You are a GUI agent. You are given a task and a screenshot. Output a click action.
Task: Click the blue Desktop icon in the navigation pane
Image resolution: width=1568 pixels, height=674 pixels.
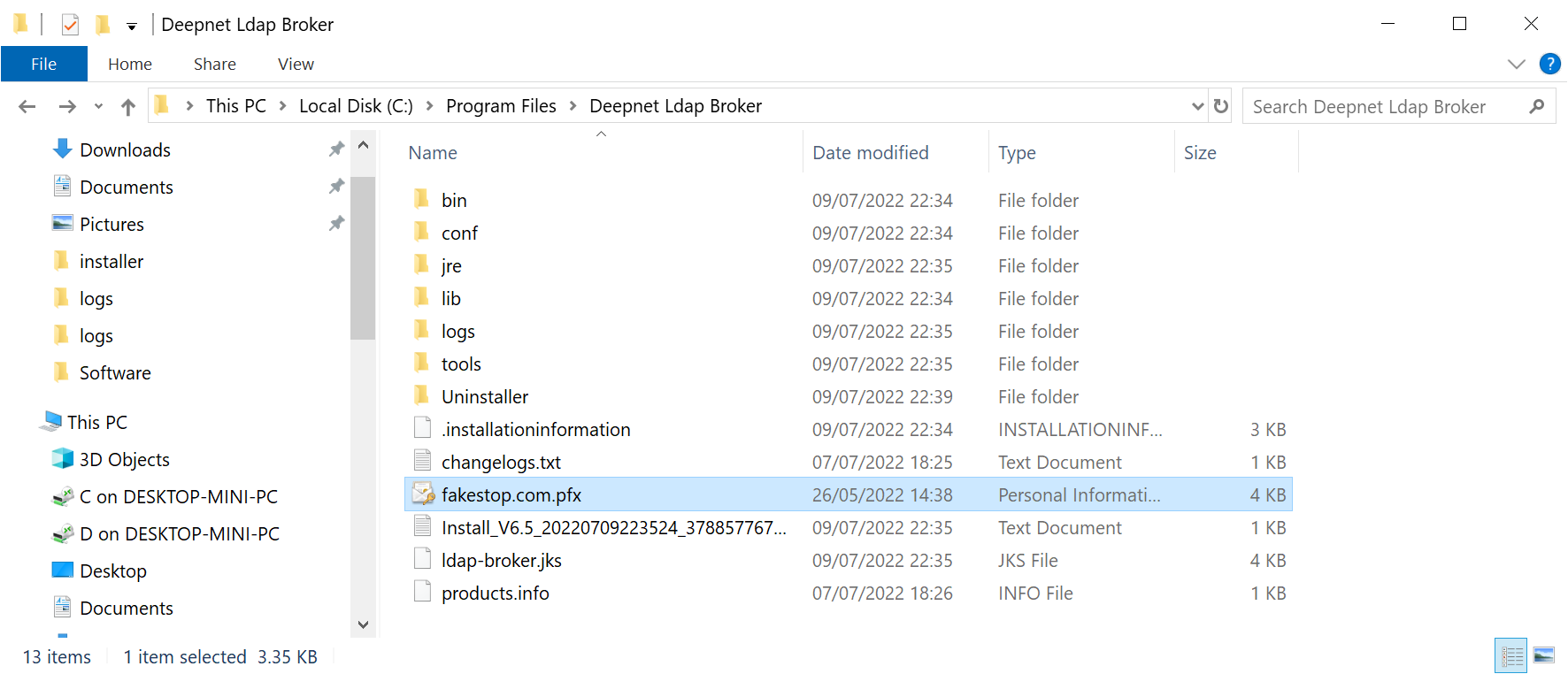coord(63,571)
